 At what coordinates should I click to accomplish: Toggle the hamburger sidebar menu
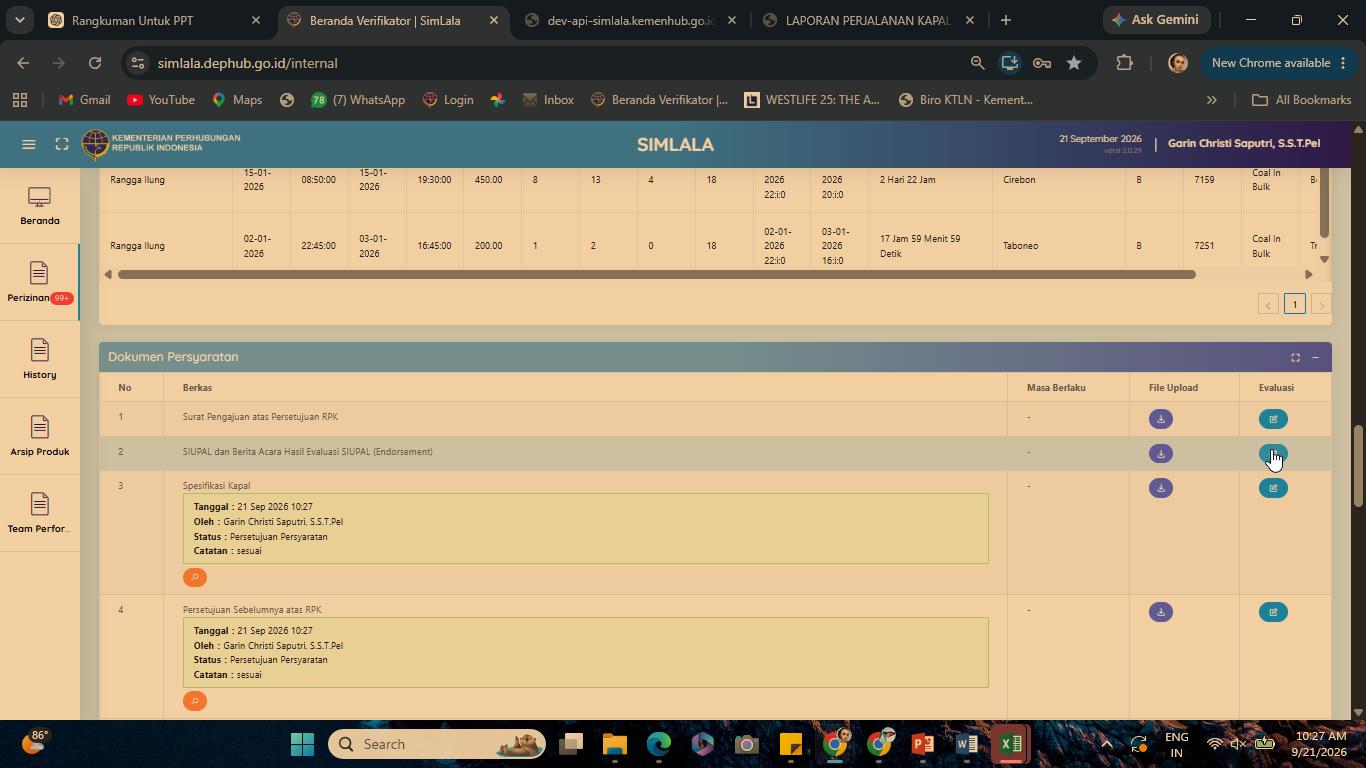click(x=29, y=144)
